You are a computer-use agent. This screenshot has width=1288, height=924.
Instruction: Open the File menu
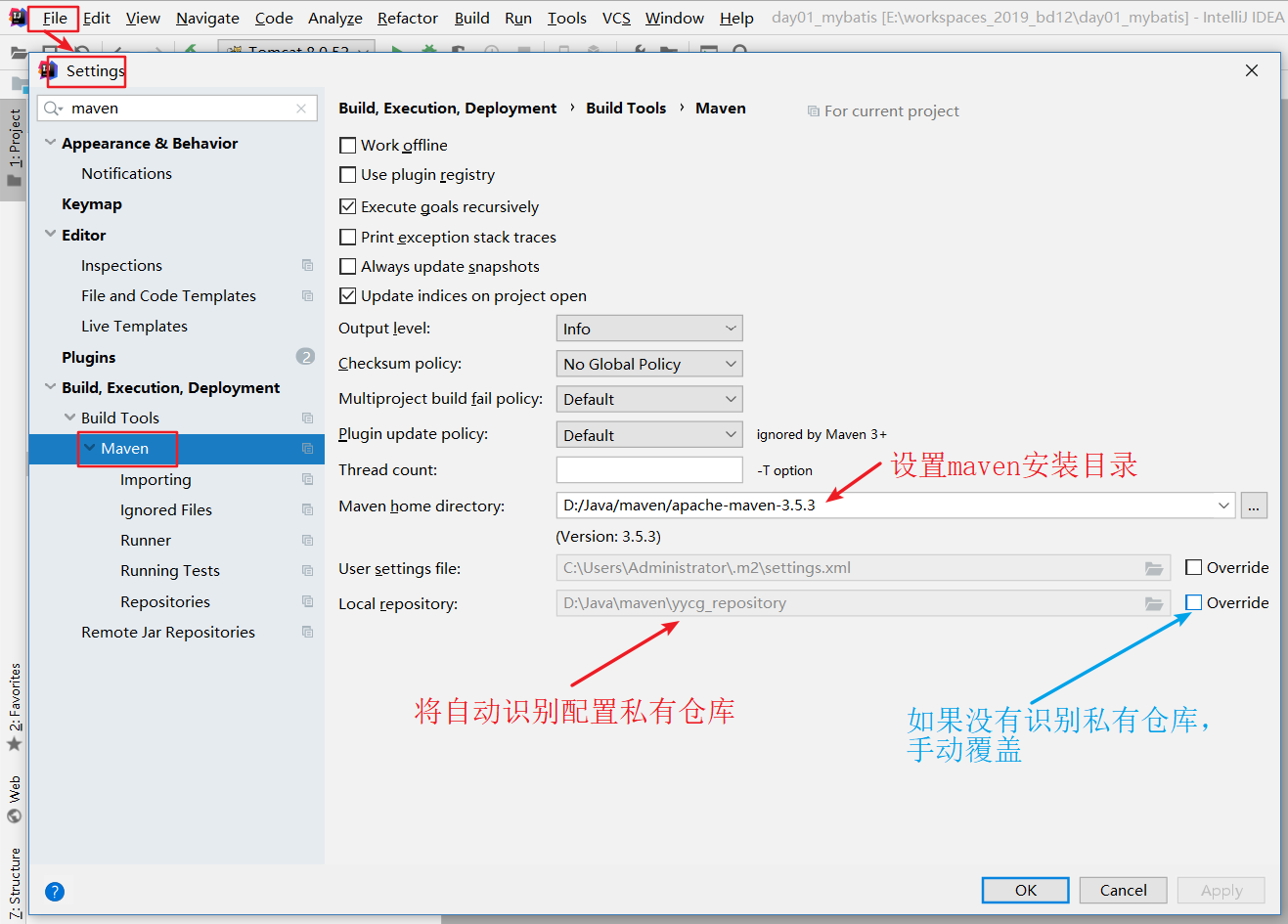55,18
